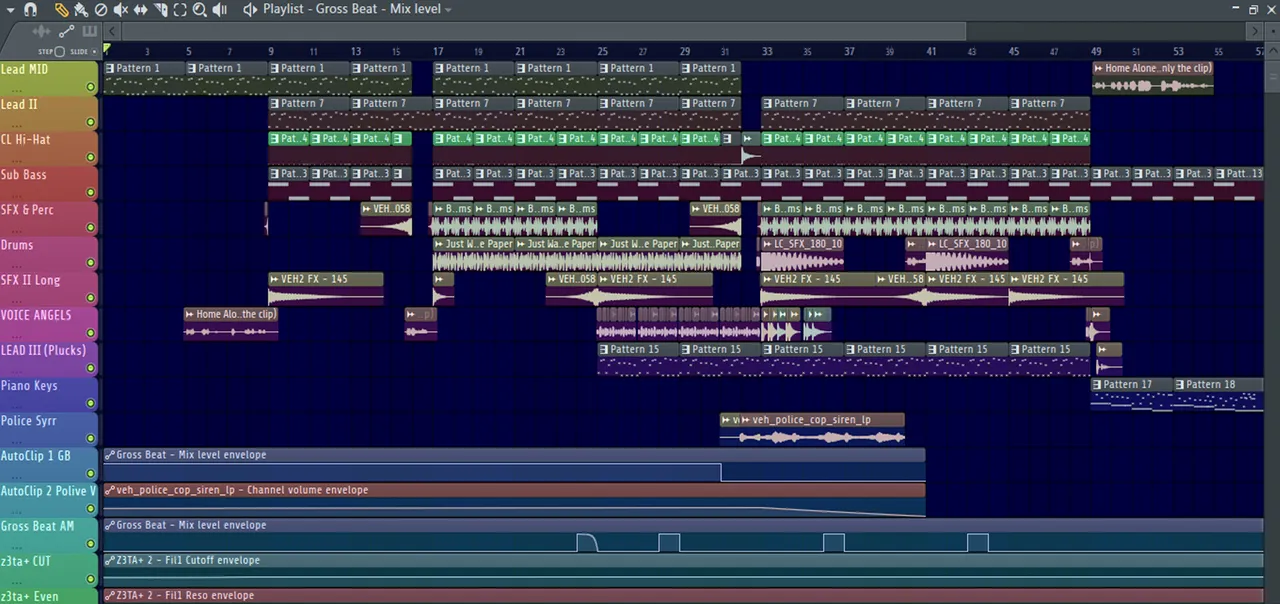Open menu of AutoClip 1 GB envelope clip
This screenshot has width=1280, height=604.
[110, 455]
